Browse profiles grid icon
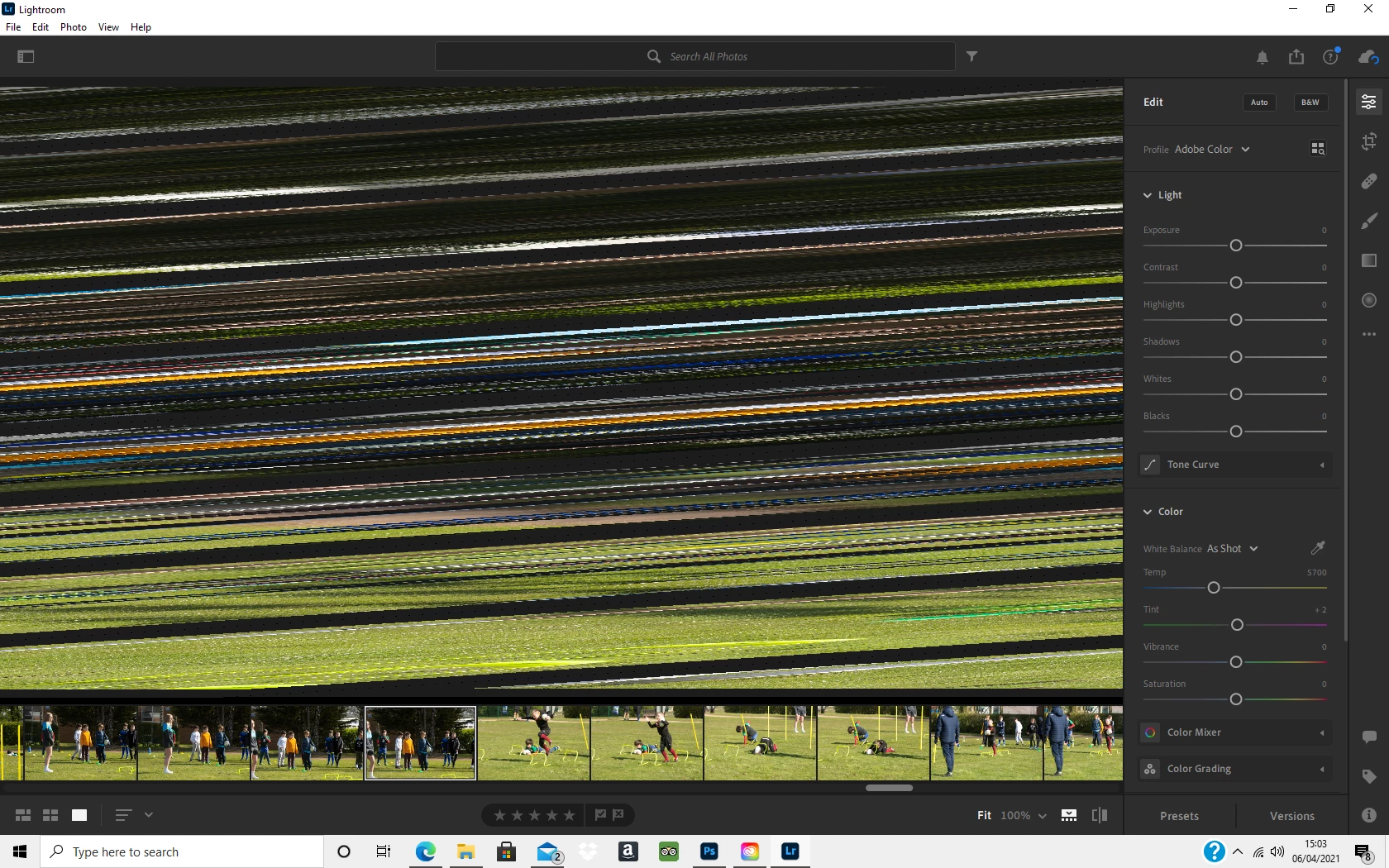 click(x=1318, y=149)
